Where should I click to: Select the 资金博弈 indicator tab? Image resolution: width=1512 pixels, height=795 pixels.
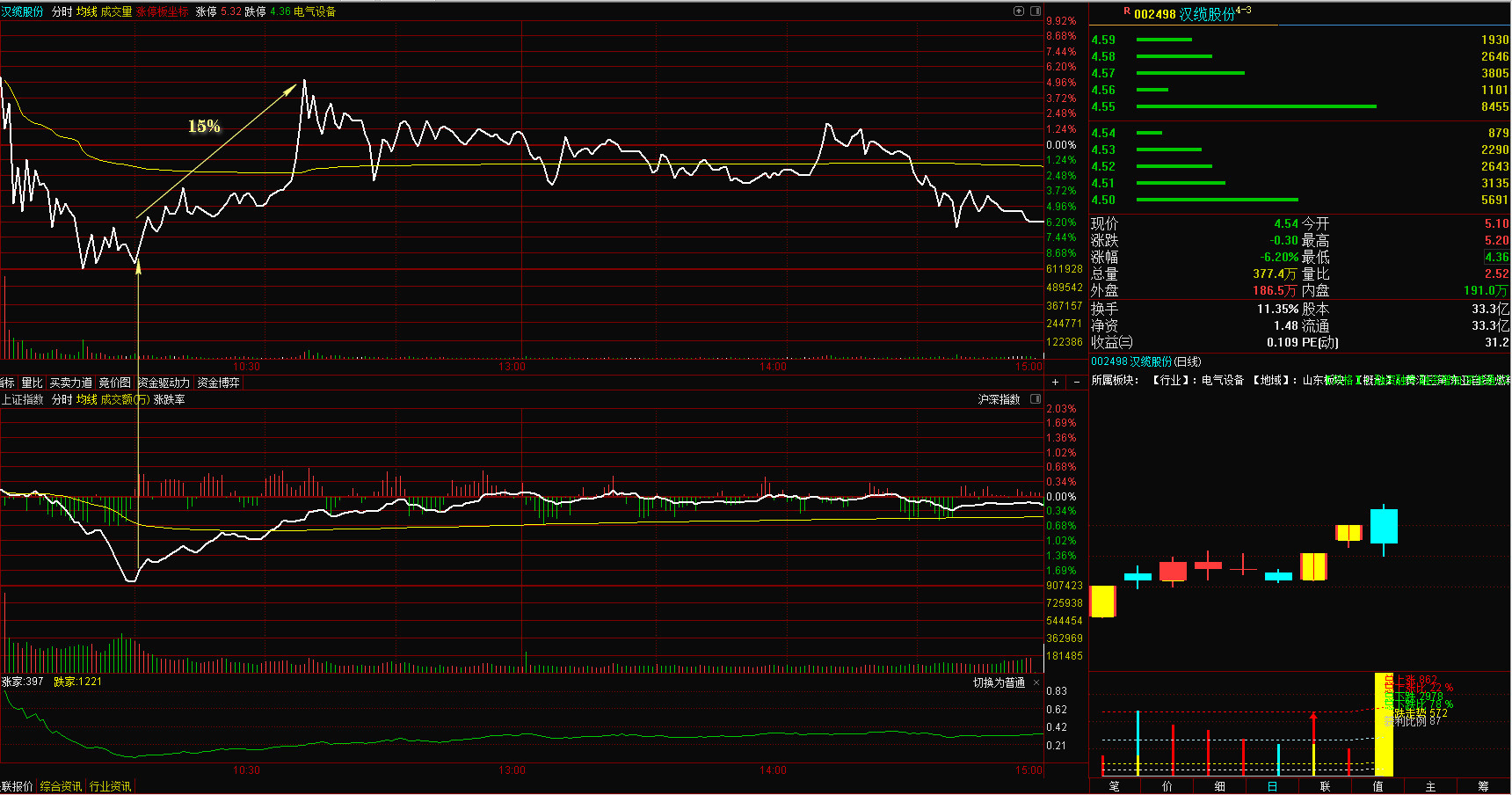click(x=218, y=383)
